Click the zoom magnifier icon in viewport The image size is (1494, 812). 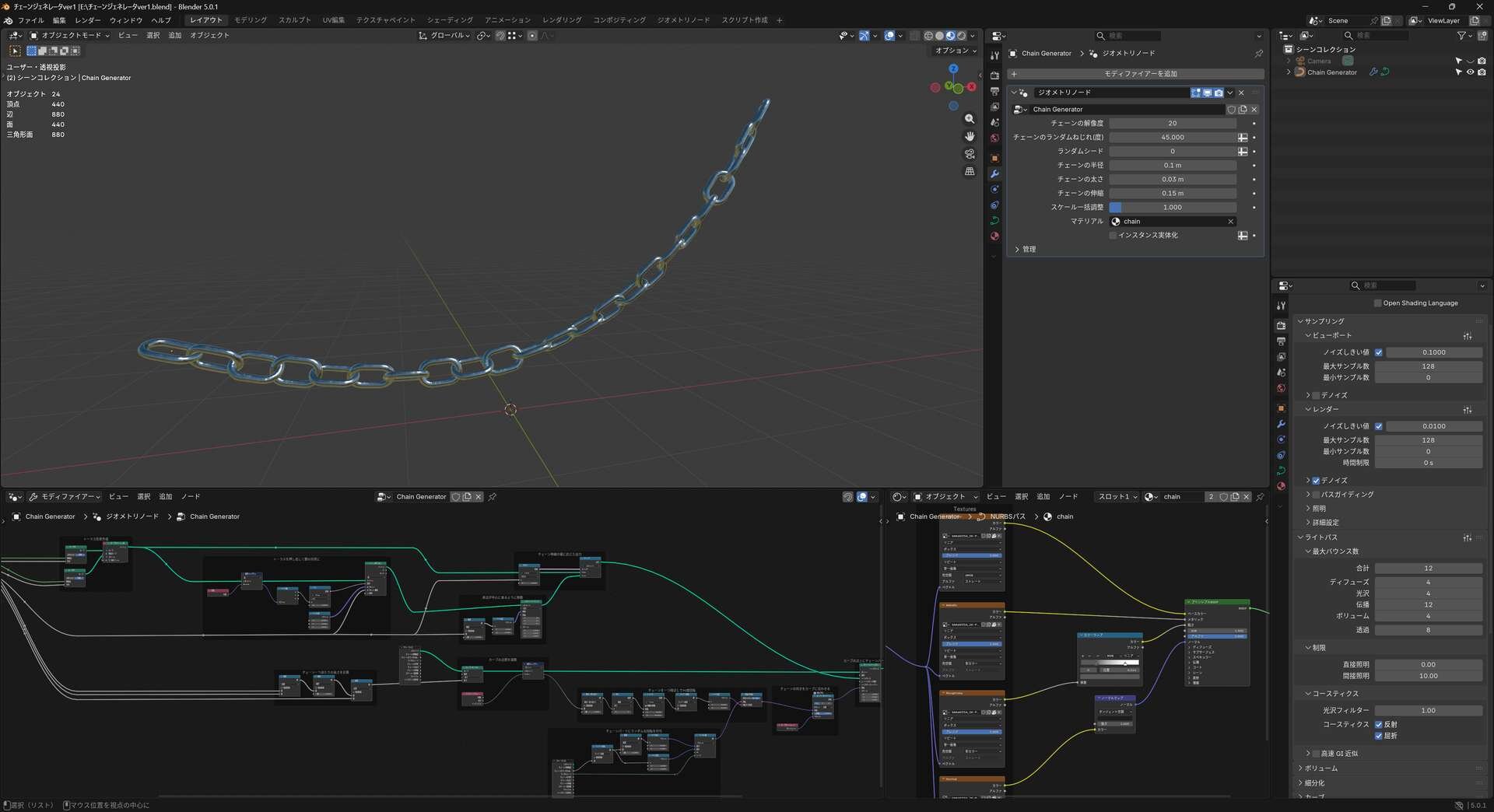click(x=970, y=119)
